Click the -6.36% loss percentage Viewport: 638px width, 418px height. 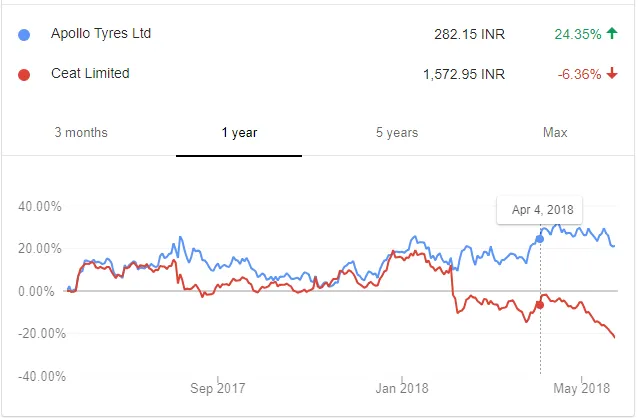(x=578, y=73)
